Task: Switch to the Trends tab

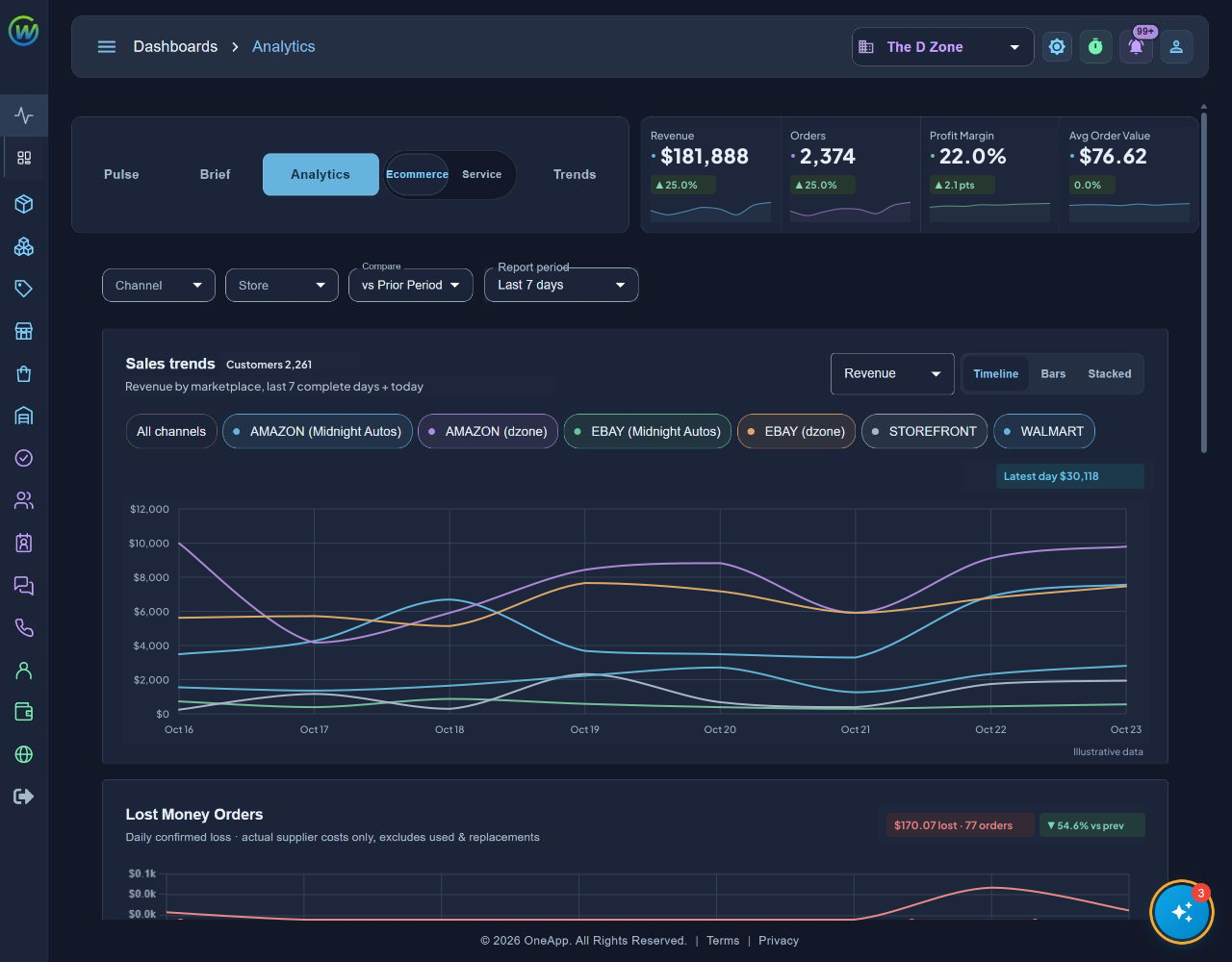Action: (575, 174)
